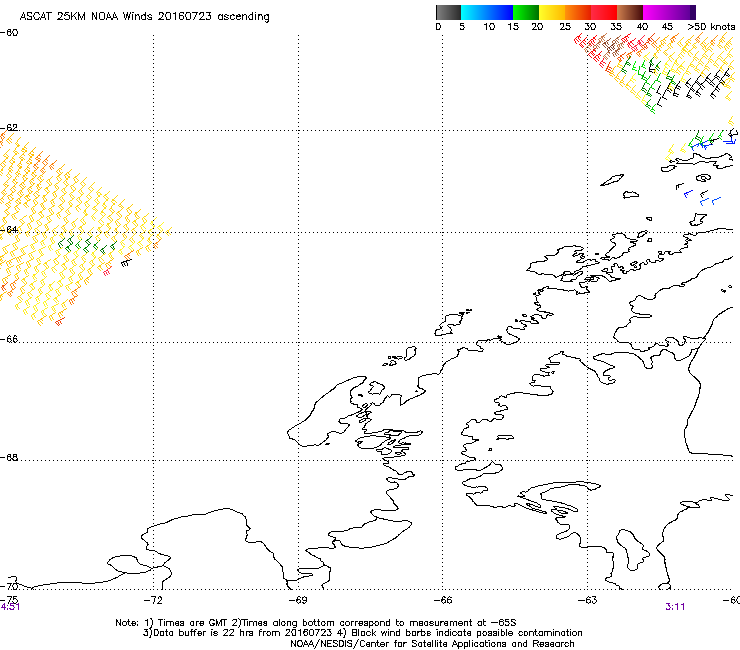740x650 pixels.
Task: Click the -64 latitude axis label
Action: click(9, 230)
